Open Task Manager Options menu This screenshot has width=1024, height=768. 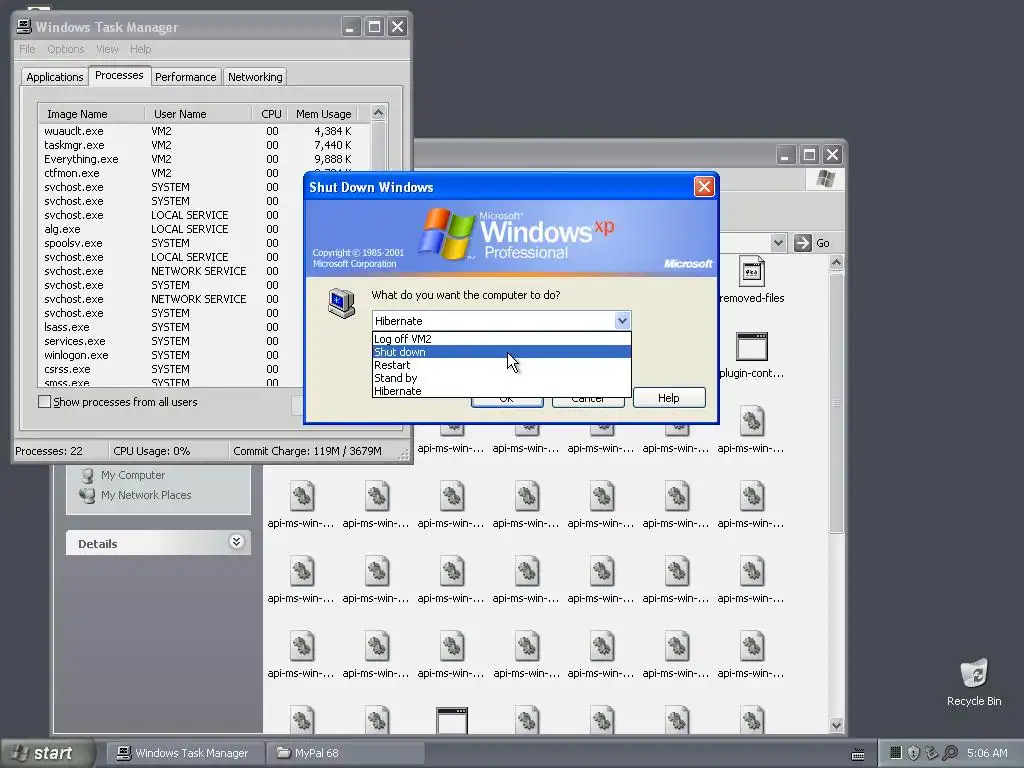(66, 49)
